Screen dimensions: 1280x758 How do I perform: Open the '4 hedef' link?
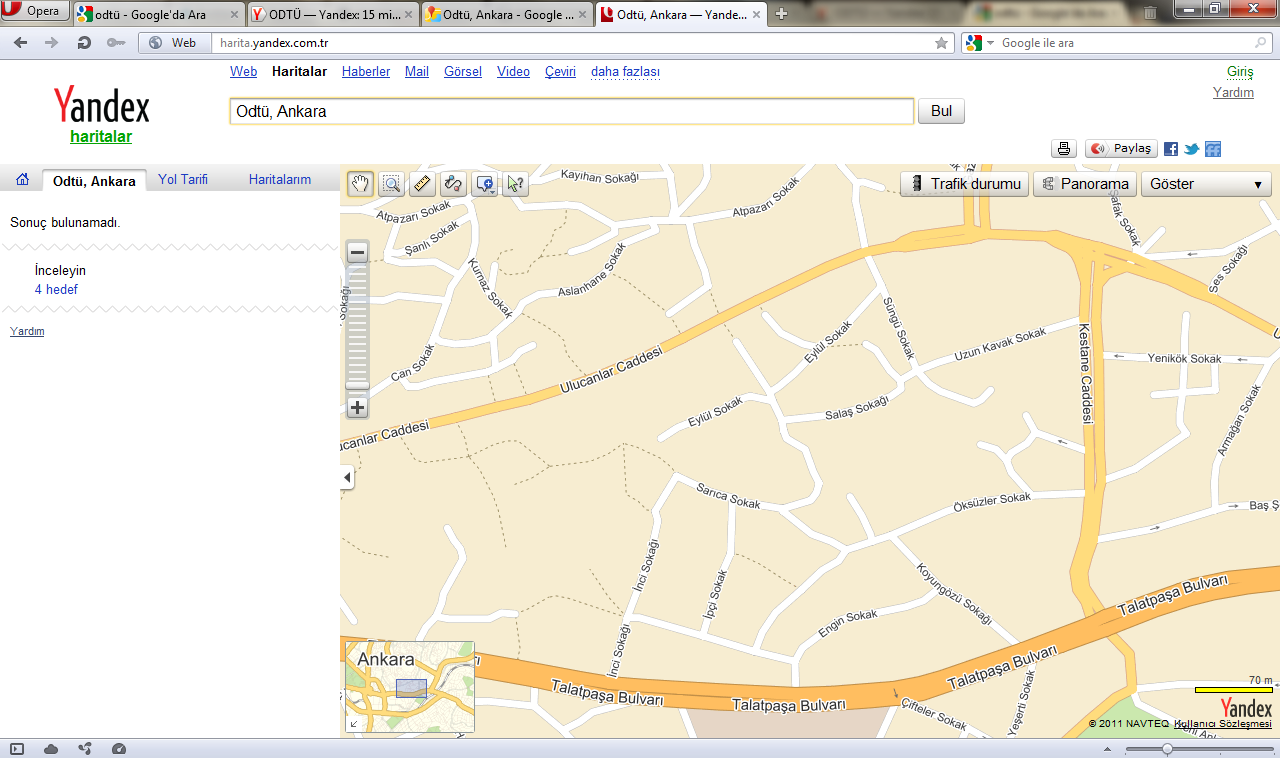point(56,290)
